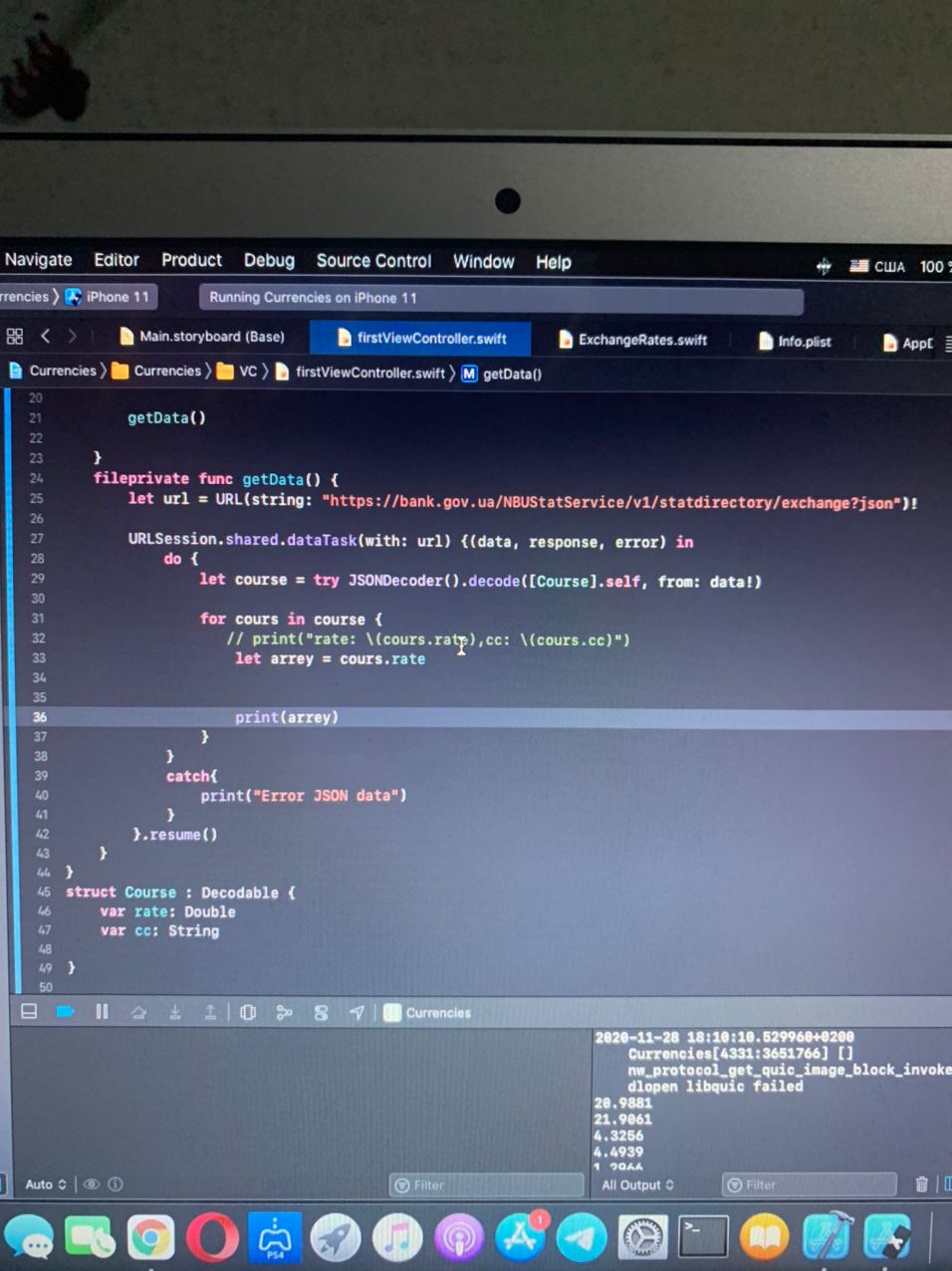Screen dimensions: 952x1271
Task: Open the related items grid menu
Action: tap(15, 336)
